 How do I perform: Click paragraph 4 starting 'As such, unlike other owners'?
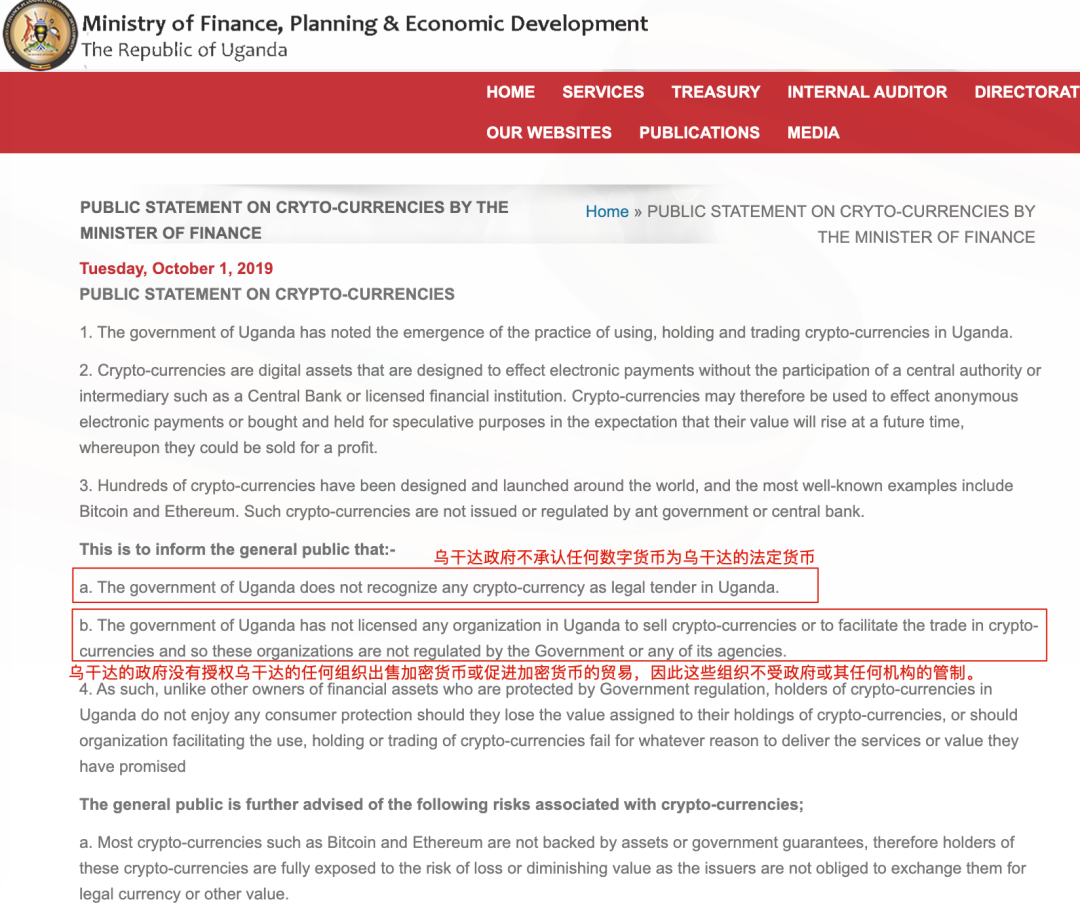[x=549, y=728]
